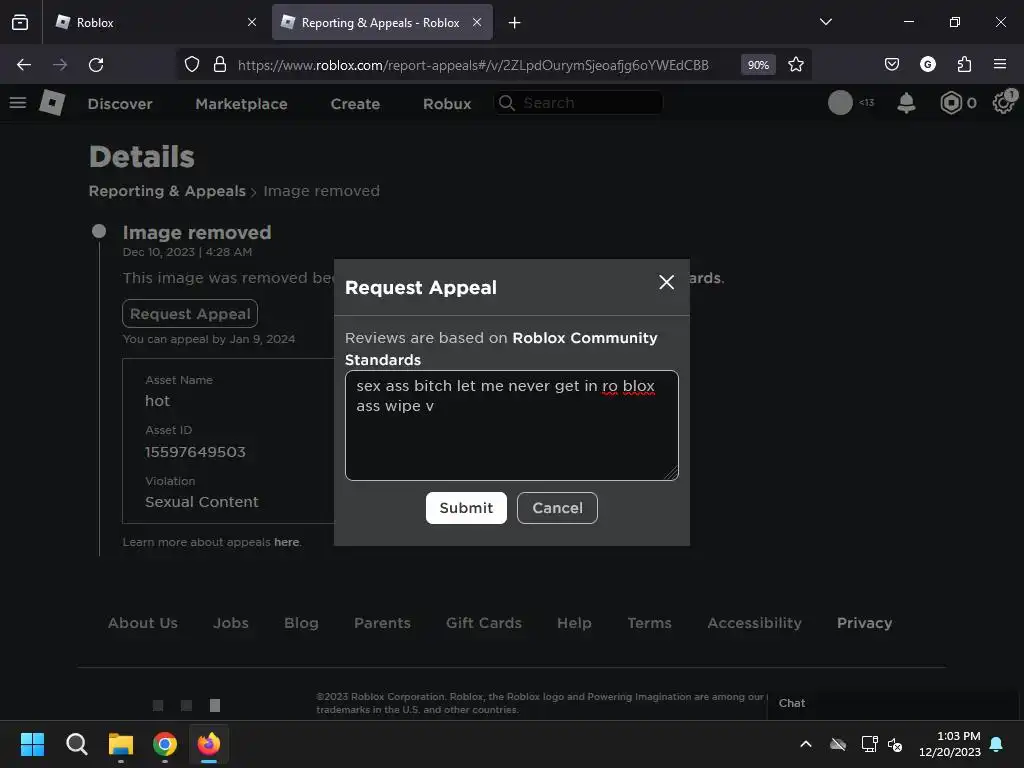The image size is (1024, 768).
Task: Open File Explorer from taskbar
Action: pyautogui.click(x=121, y=744)
